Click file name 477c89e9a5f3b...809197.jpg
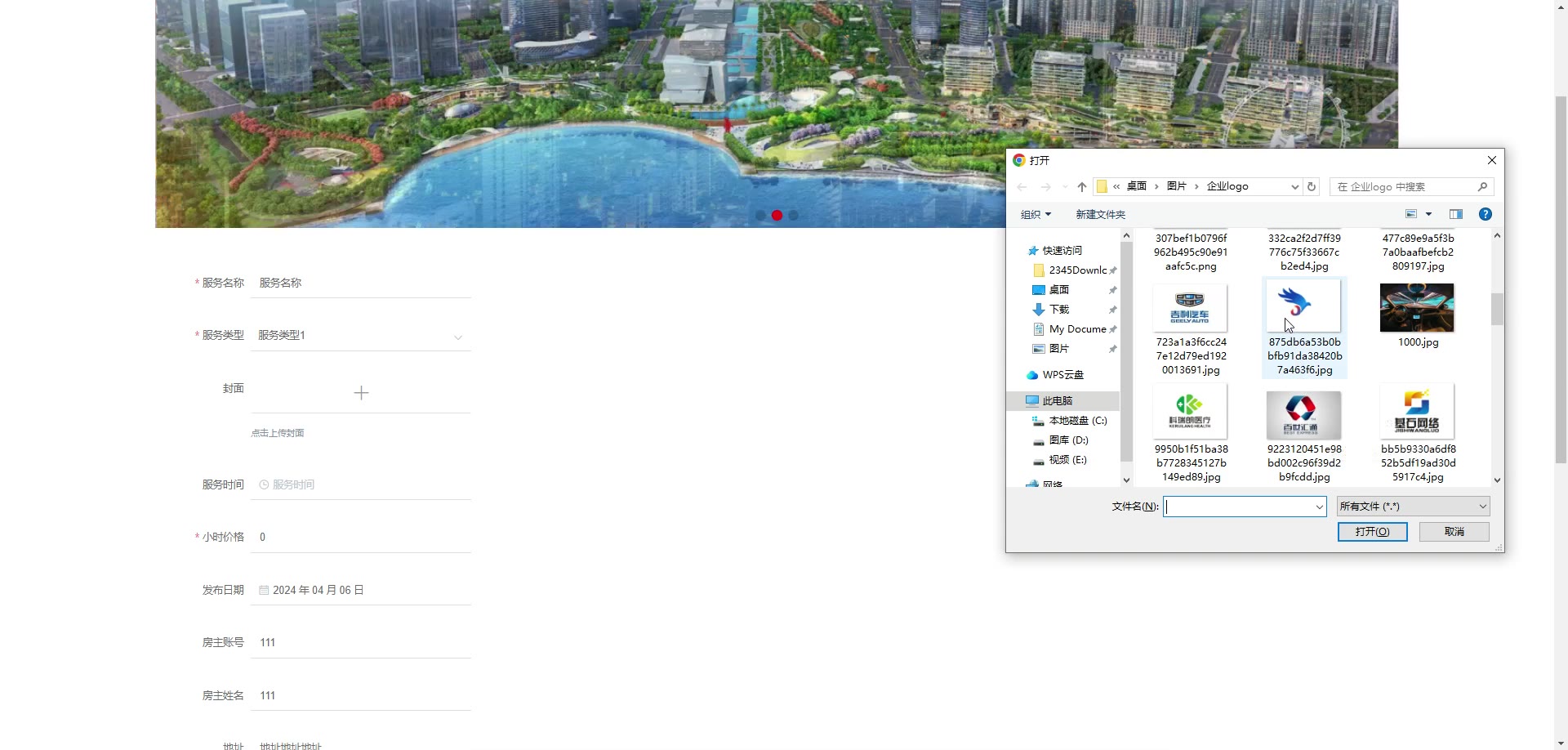The image size is (1568, 750). coord(1418,252)
